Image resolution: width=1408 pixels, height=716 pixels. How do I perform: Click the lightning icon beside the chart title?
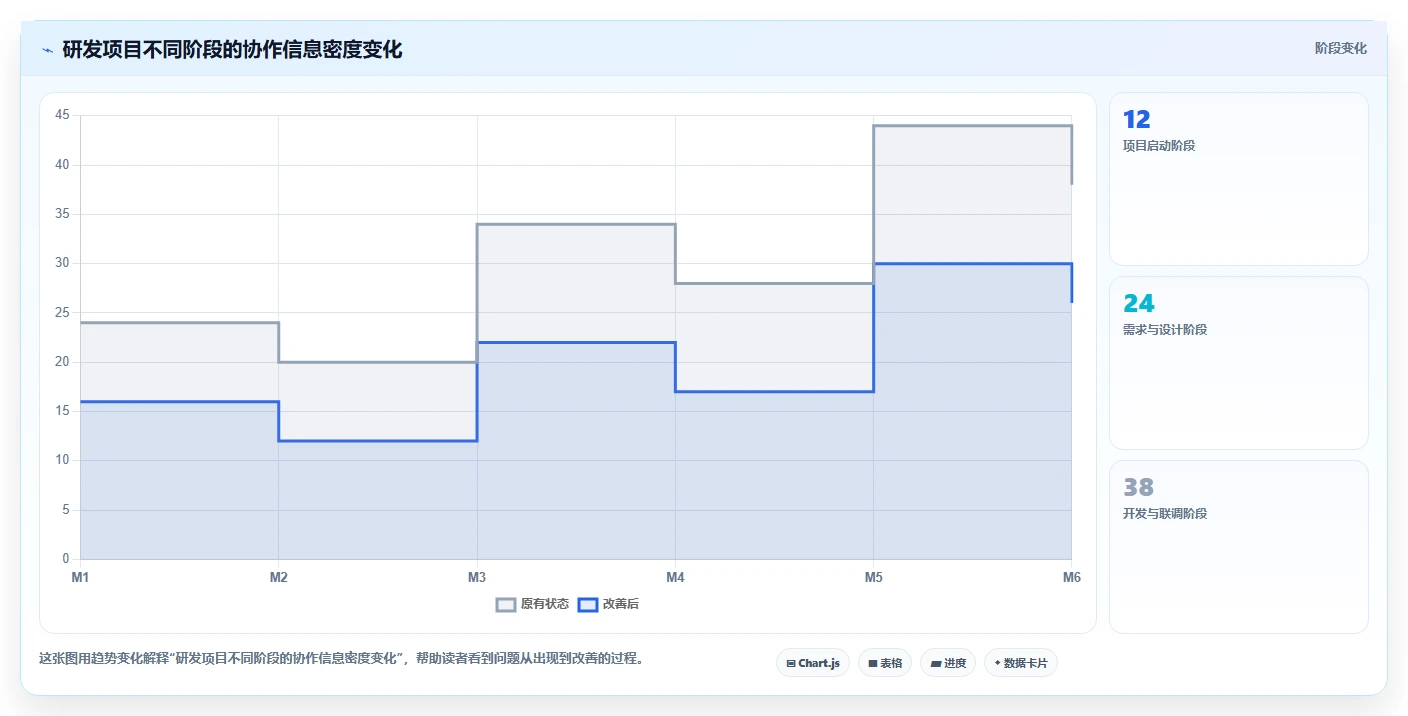(47, 50)
